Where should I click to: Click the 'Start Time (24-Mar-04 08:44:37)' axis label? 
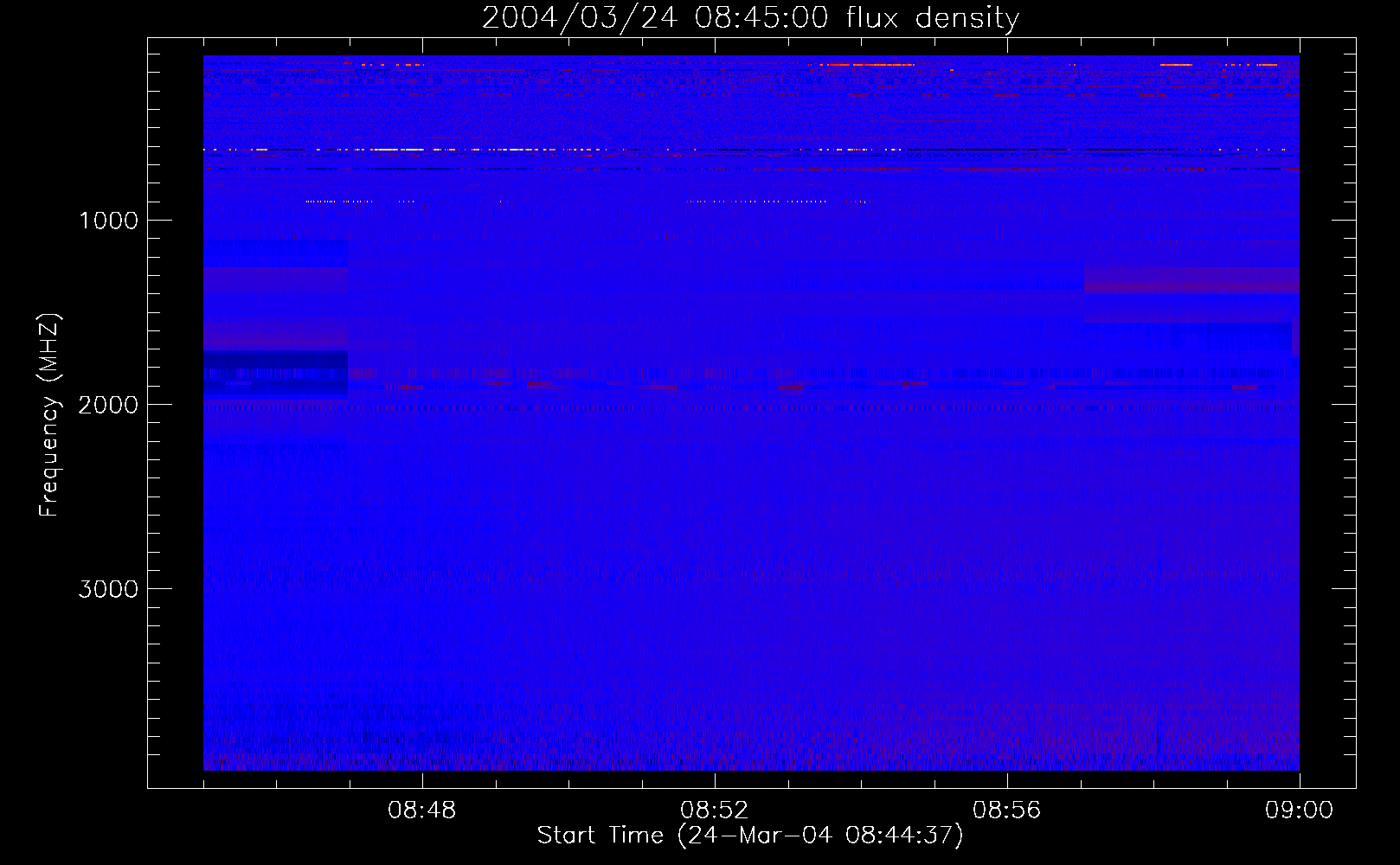click(750, 836)
